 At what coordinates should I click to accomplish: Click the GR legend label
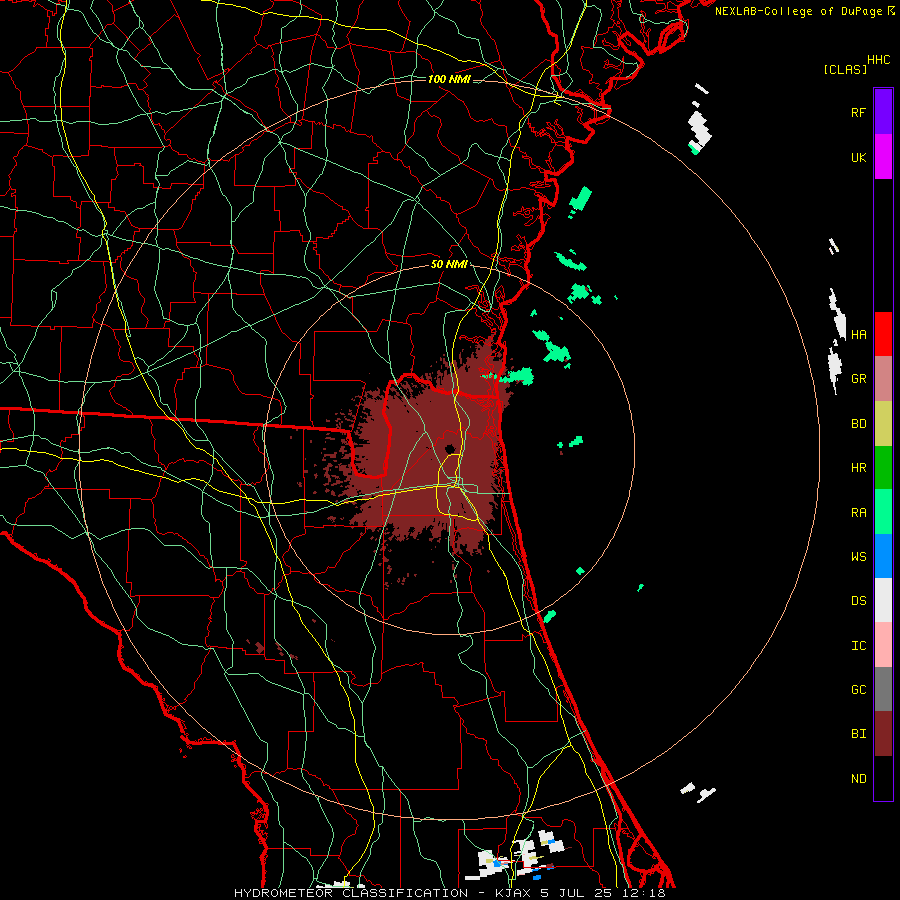(x=859, y=379)
